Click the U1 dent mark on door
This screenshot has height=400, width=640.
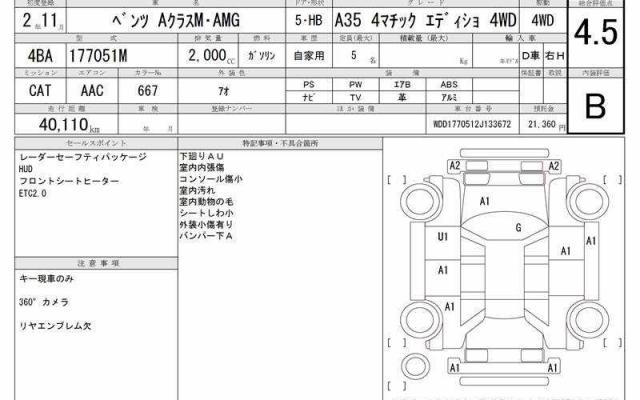tap(443, 237)
